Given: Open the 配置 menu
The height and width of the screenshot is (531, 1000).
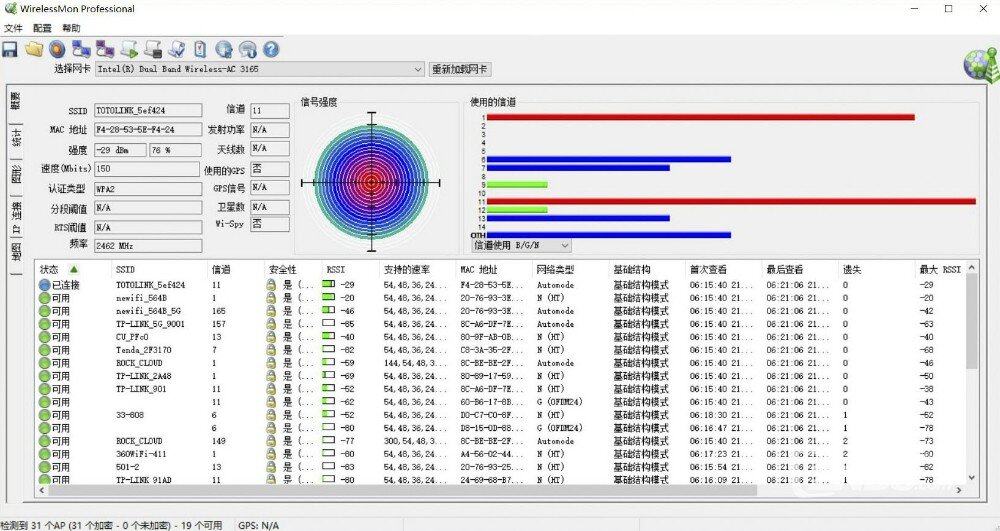Looking at the screenshot, I should (x=42, y=28).
